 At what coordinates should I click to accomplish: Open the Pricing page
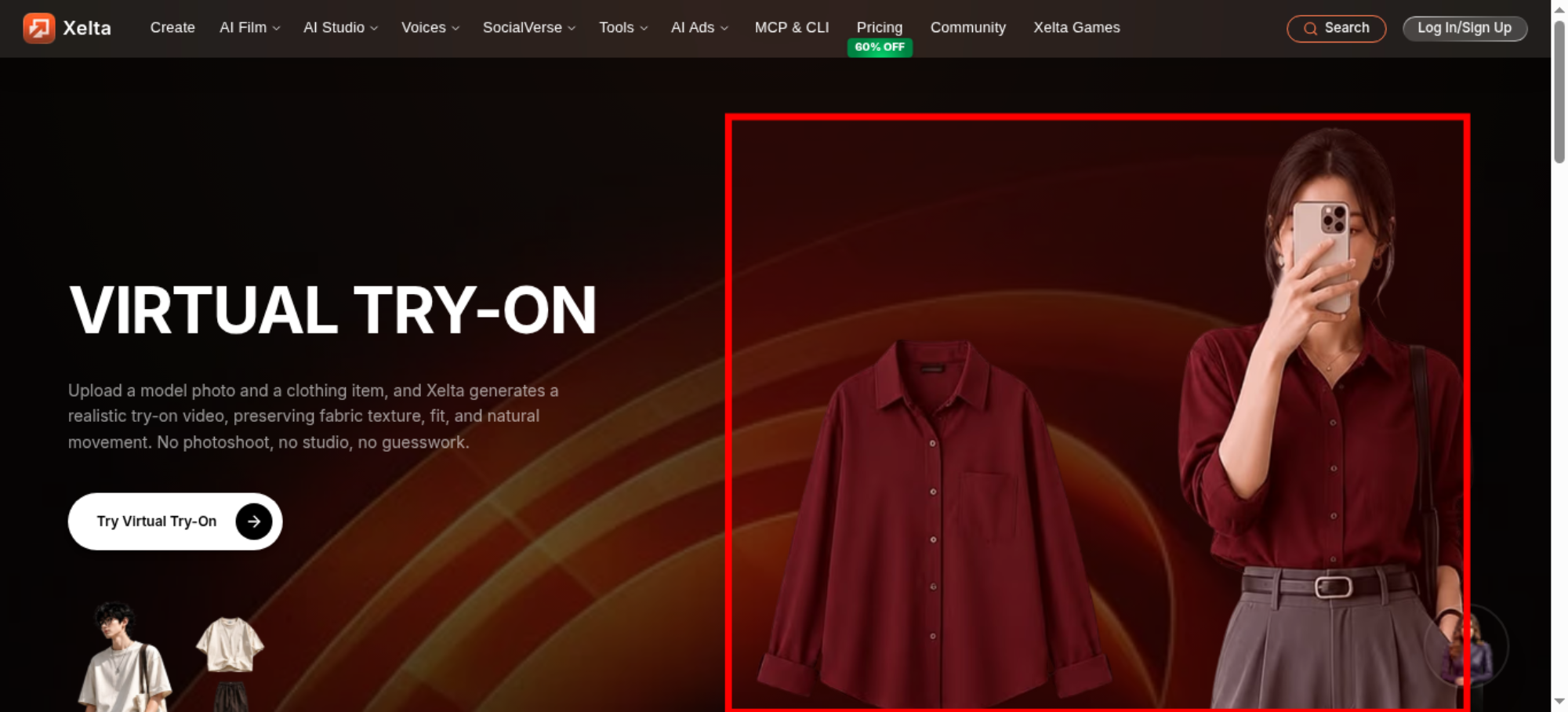[880, 27]
